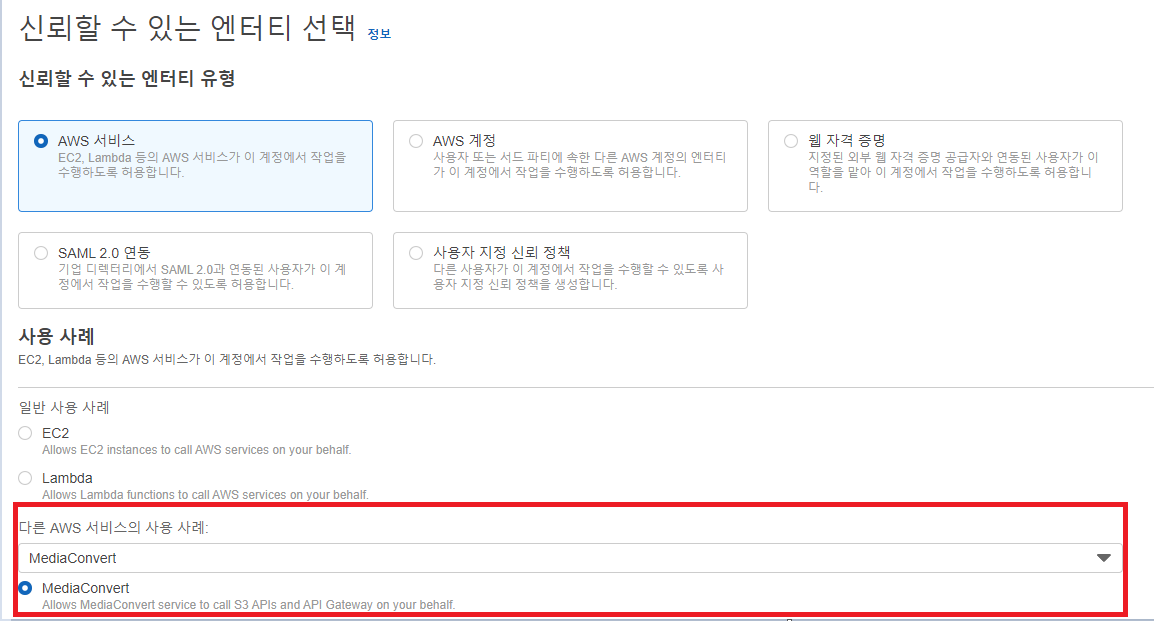This screenshot has height=621, width=1154.
Task: Choose the Lambda use case radio
Action: click(x=25, y=478)
